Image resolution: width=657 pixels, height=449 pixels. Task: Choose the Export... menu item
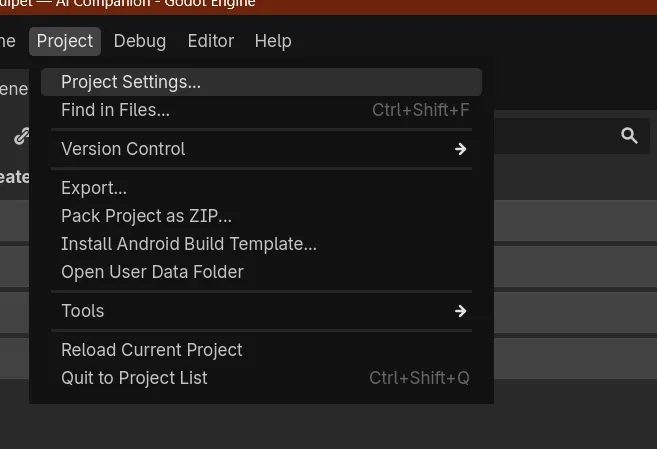(x=261, y=188)
